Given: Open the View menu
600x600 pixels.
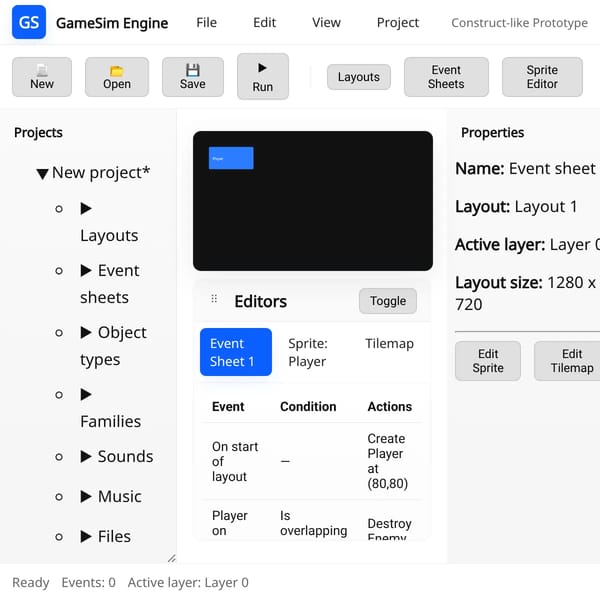Looking at the screenshot, I should pyautogui.click(x=326, y=23).
